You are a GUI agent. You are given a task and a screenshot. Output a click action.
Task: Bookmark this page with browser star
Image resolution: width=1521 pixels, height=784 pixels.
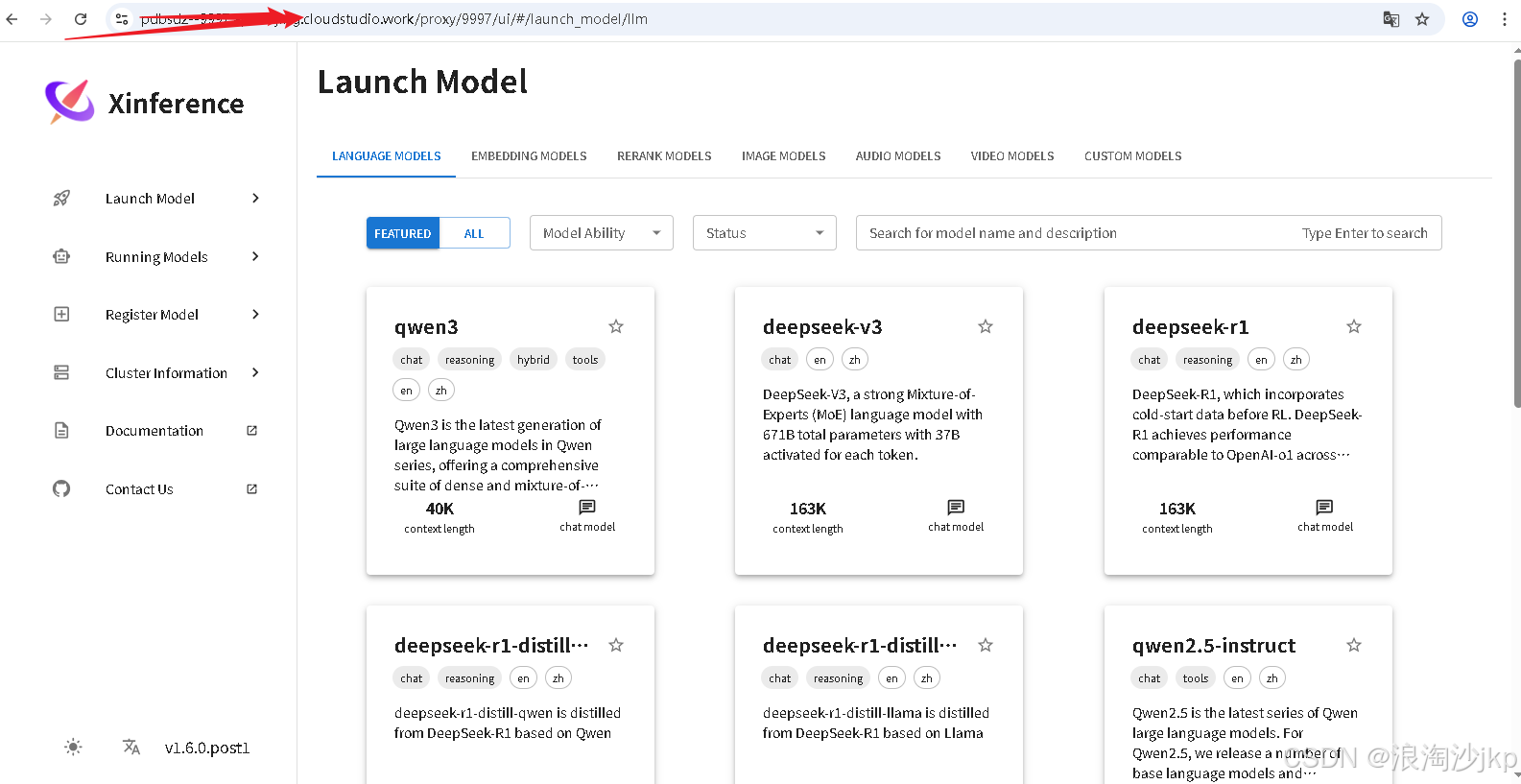[x=1422, y=19]
